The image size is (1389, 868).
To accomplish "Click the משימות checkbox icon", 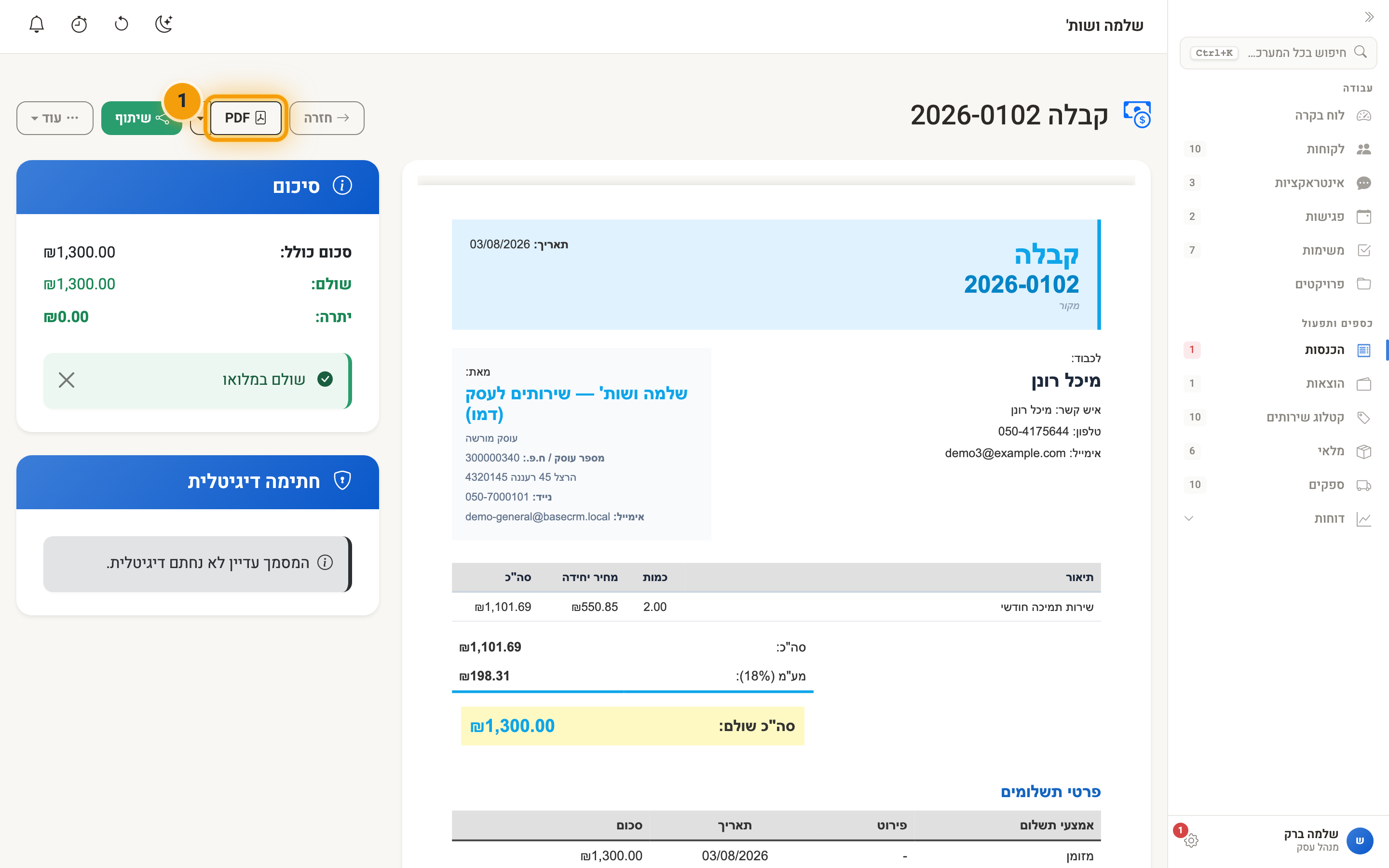I will (1364, 250).
